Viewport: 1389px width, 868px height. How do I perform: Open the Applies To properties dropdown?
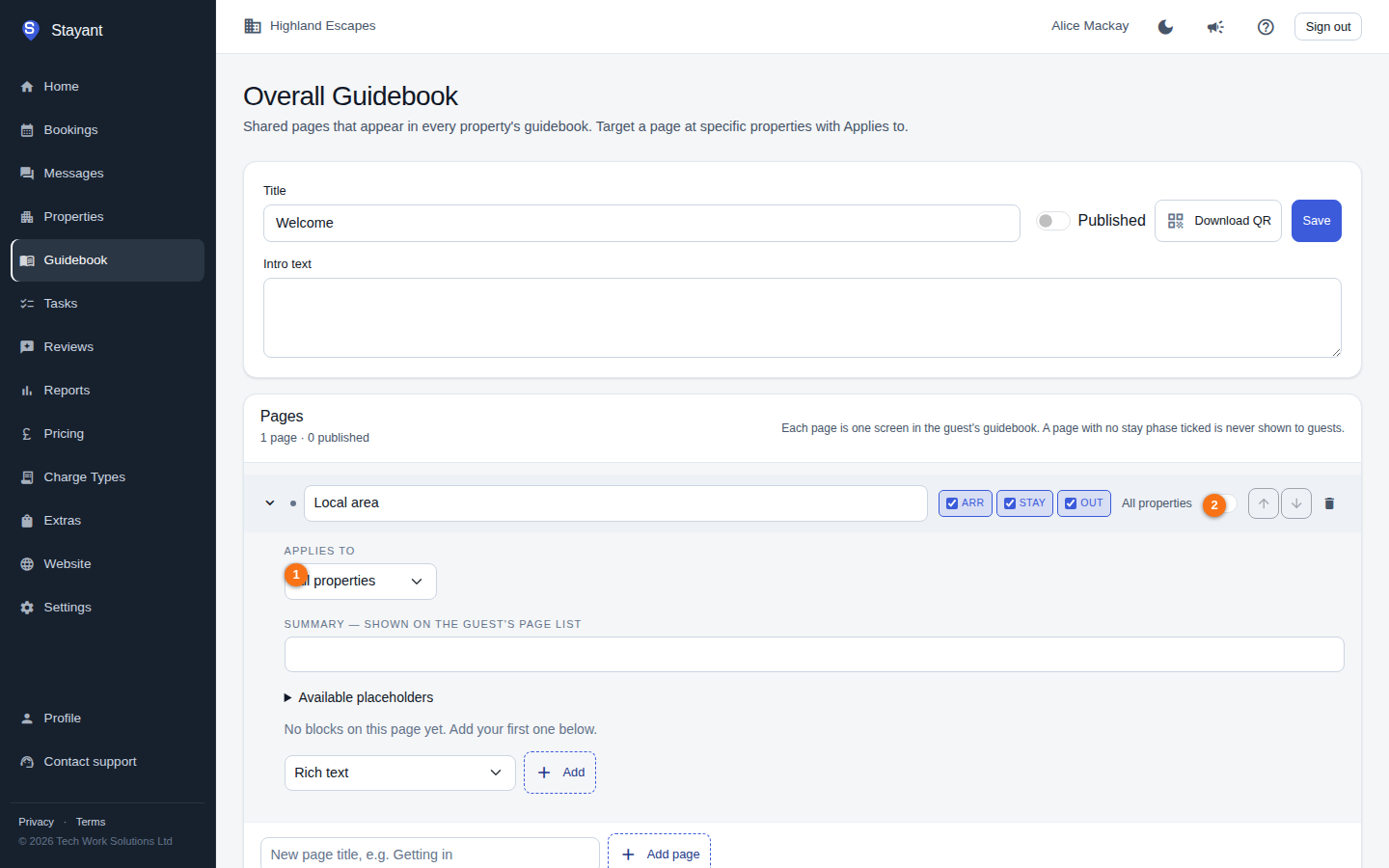[x=360, y=582]
